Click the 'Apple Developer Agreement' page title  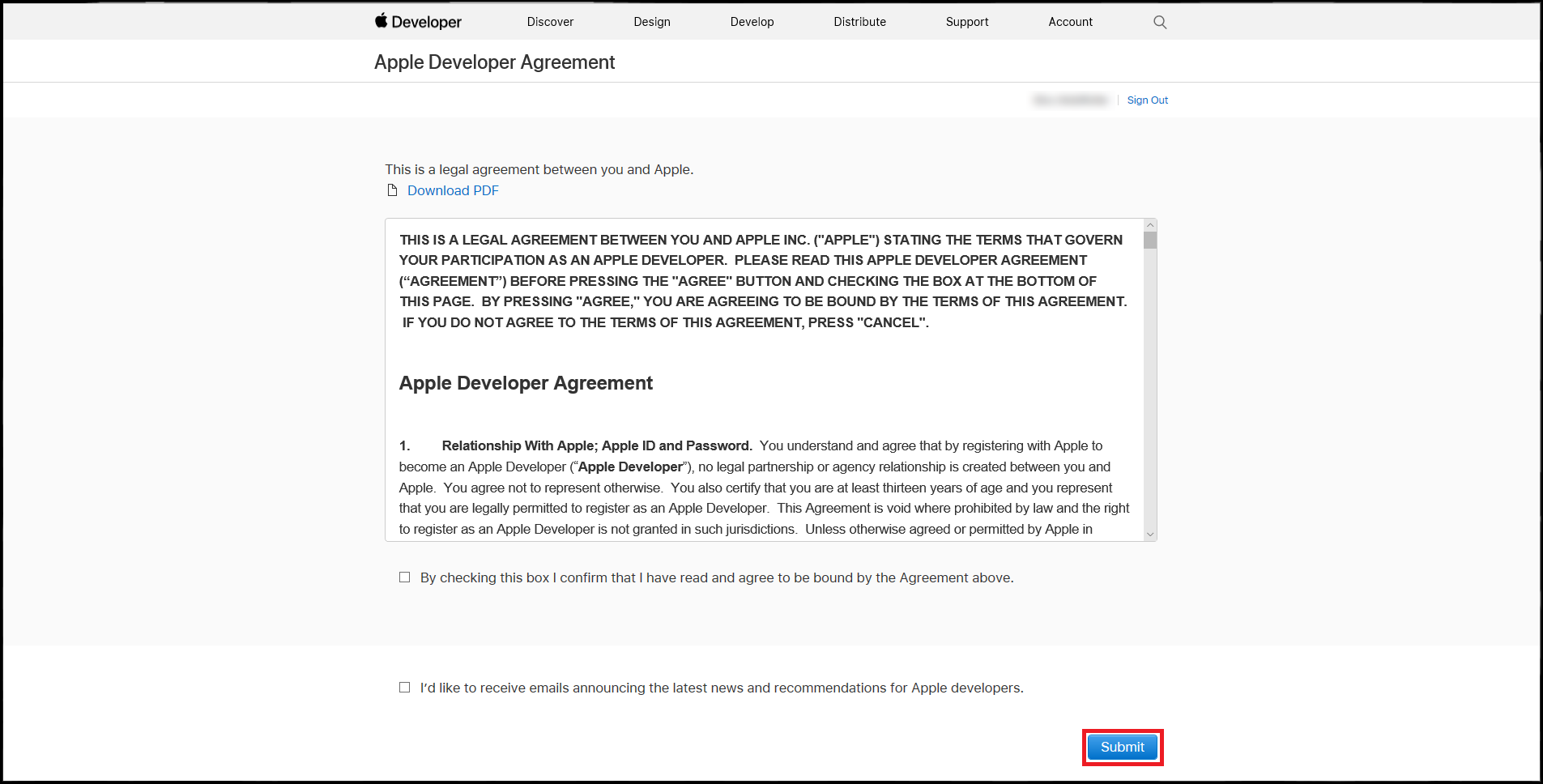click(x=494, y=62)
